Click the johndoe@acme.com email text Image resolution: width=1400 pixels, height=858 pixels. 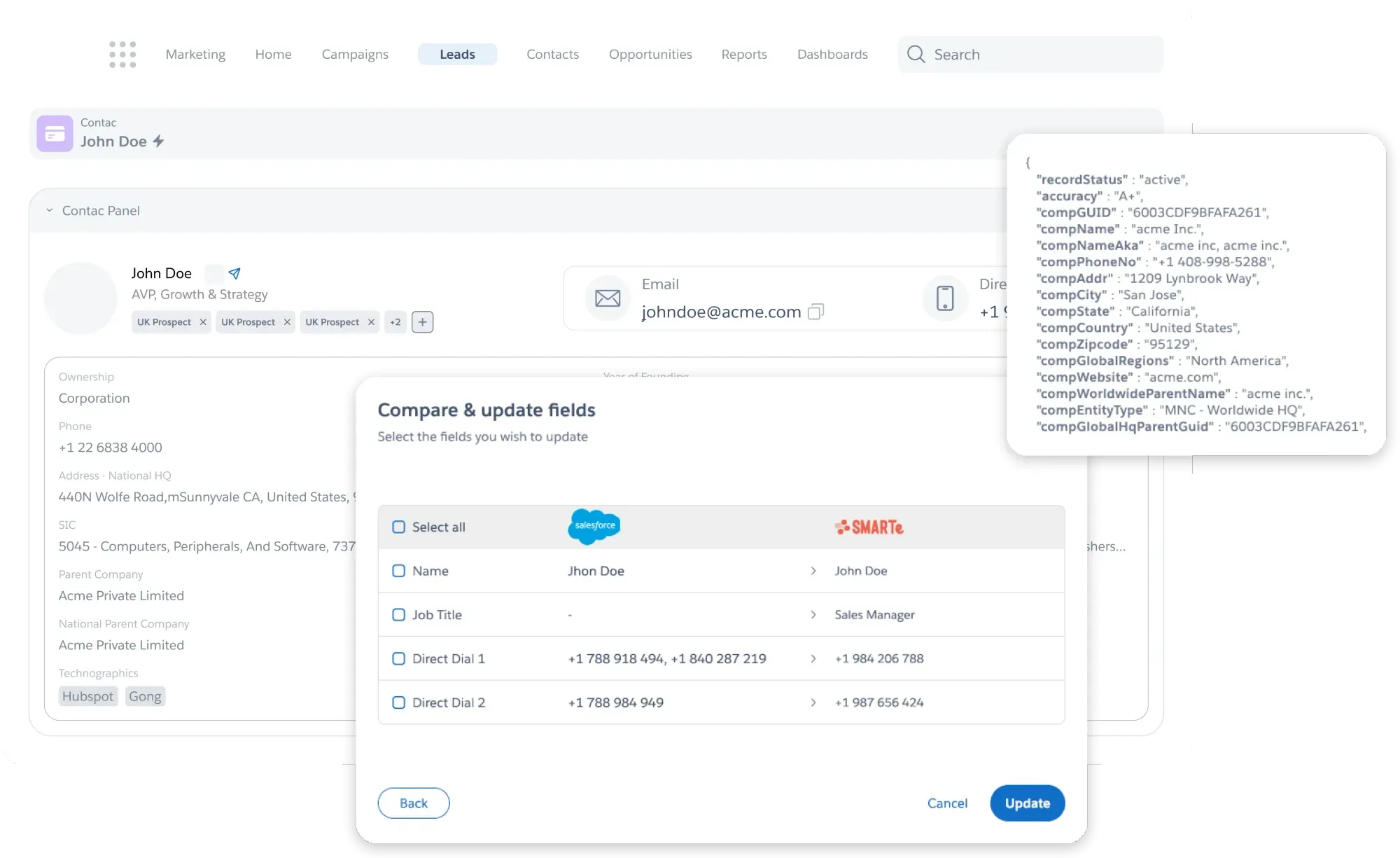721,312
